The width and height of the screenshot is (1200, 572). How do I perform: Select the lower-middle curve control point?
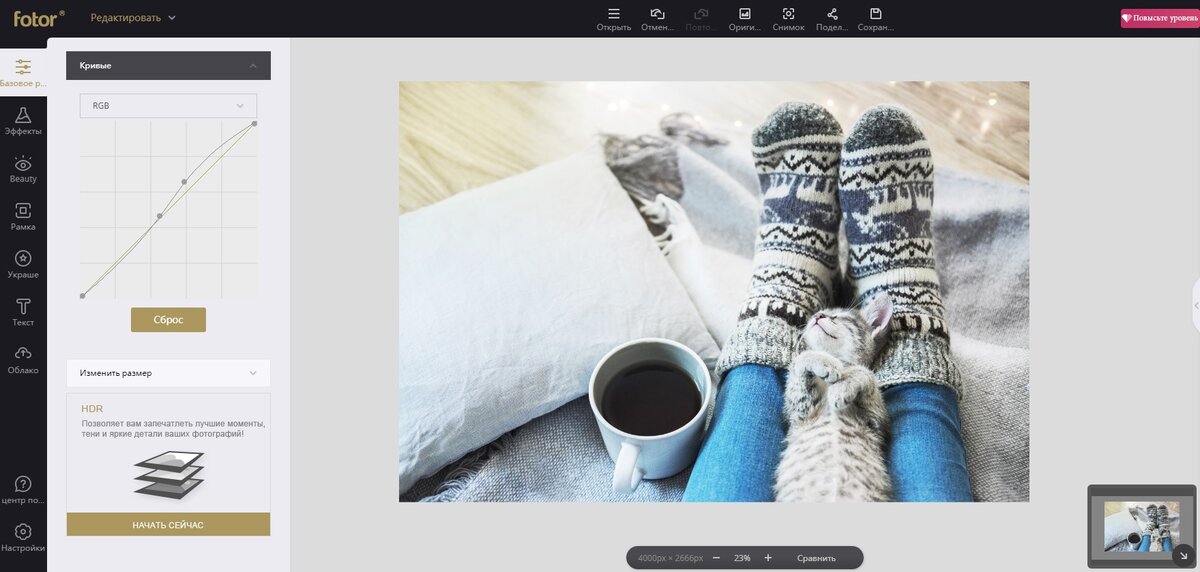tap(159, 216)
